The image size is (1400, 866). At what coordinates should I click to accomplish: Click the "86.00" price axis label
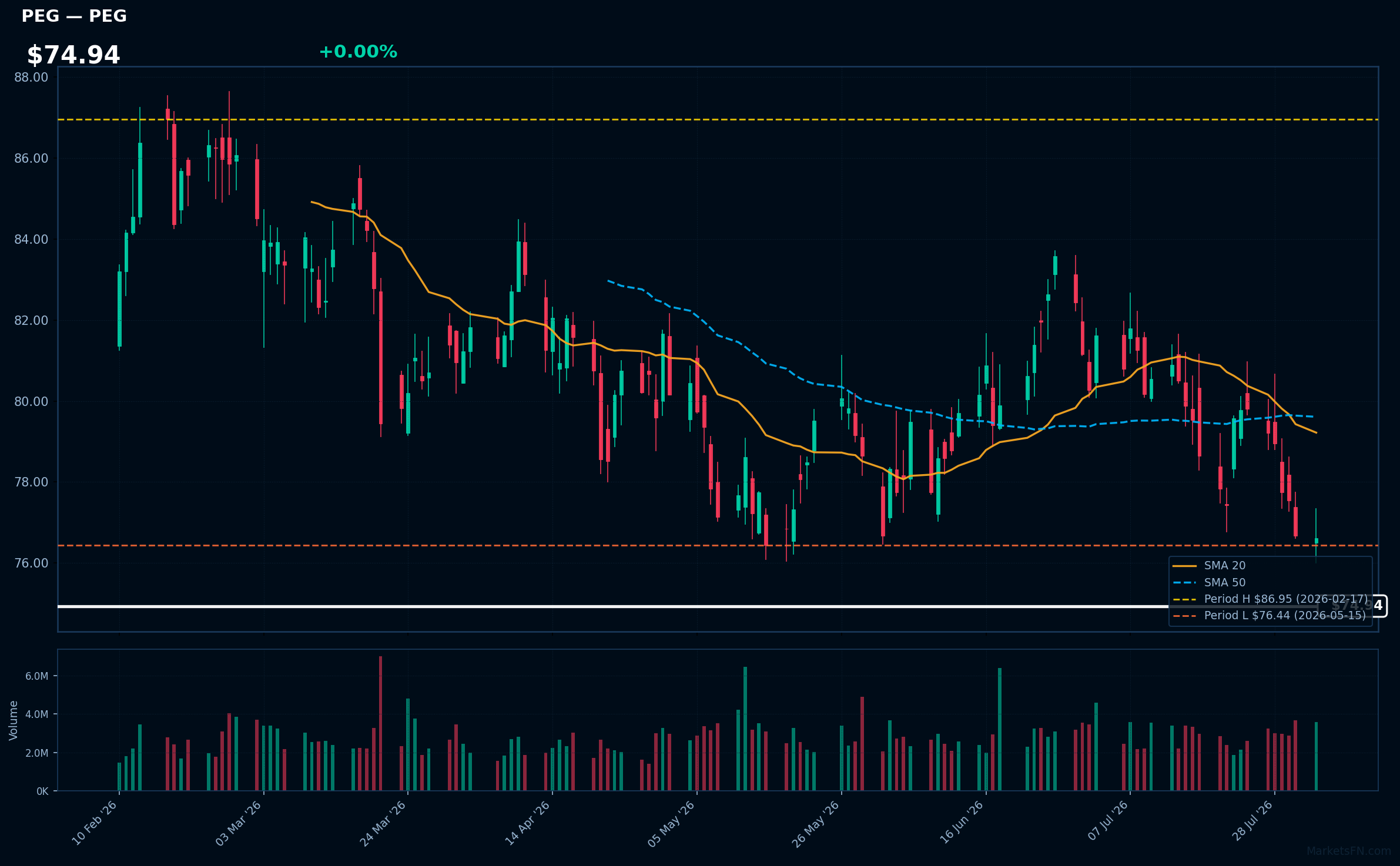(31, 159)
